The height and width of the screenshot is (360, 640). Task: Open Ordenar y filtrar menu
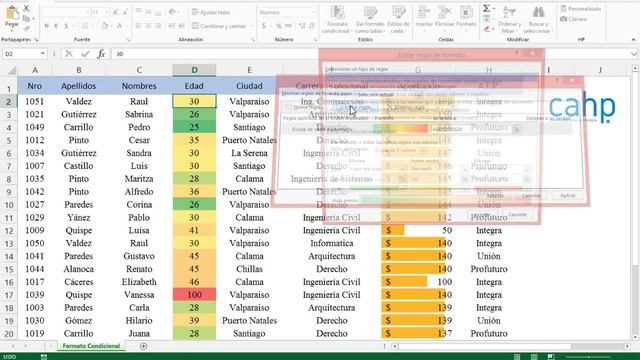[x=509, y=20]
